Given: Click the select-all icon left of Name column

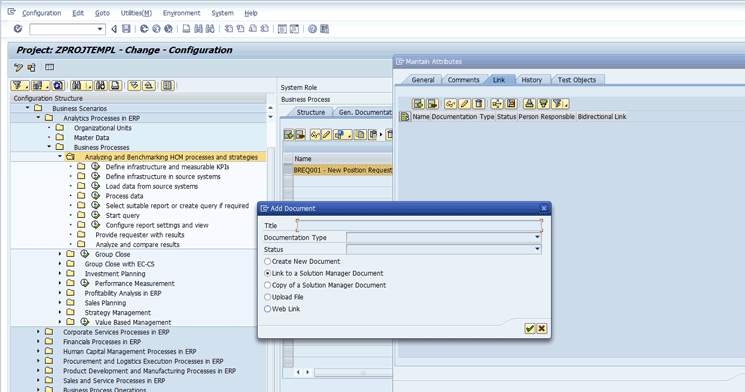Looking at the screenshot, I should click(x=404, y=116).
